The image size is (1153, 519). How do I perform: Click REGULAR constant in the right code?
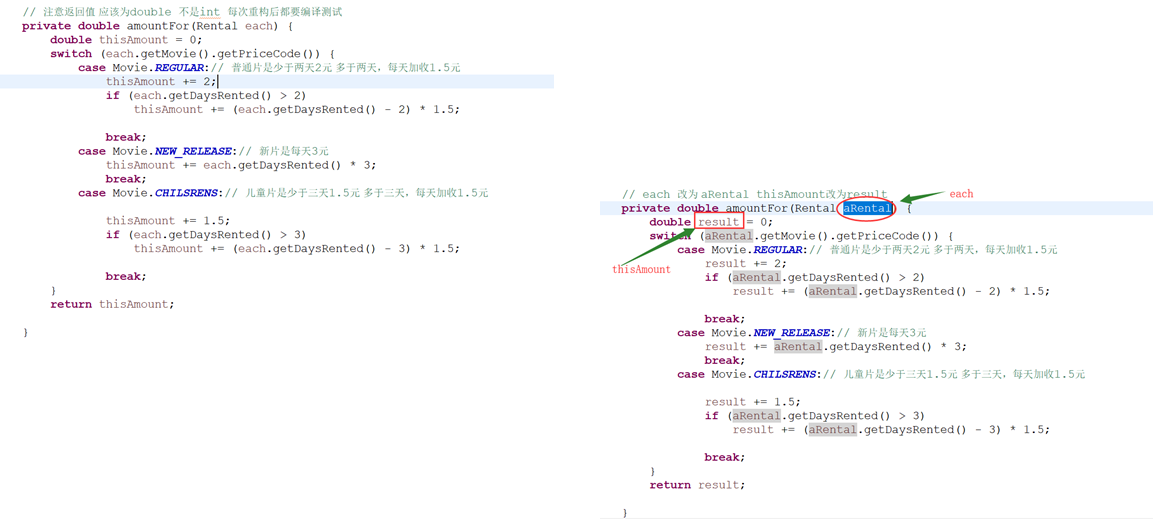(x=779, y=250)
